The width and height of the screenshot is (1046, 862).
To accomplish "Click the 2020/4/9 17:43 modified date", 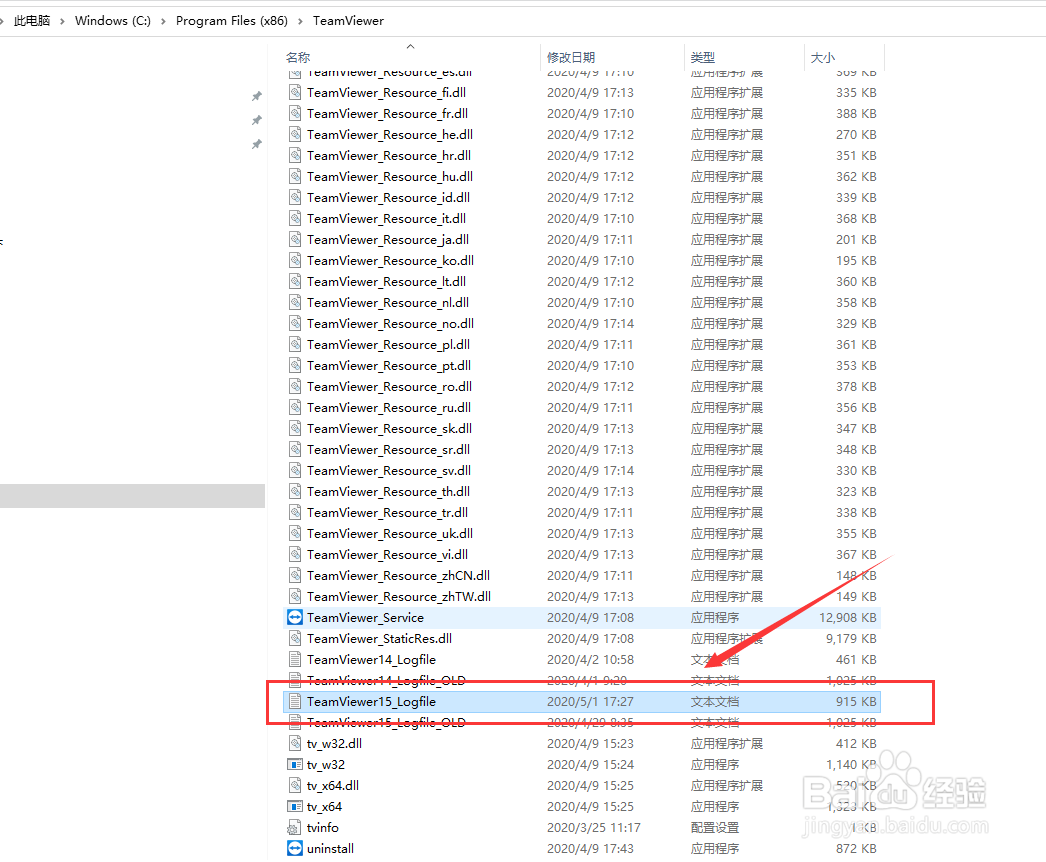I will pos(590,848).
